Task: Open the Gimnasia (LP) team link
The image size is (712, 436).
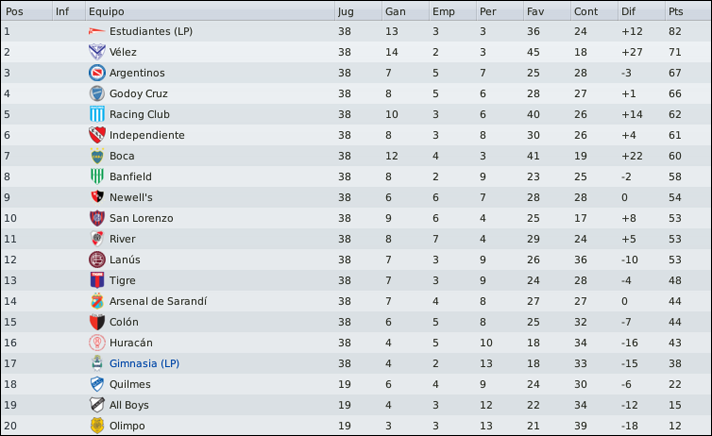Action: (x=144, y=363)
